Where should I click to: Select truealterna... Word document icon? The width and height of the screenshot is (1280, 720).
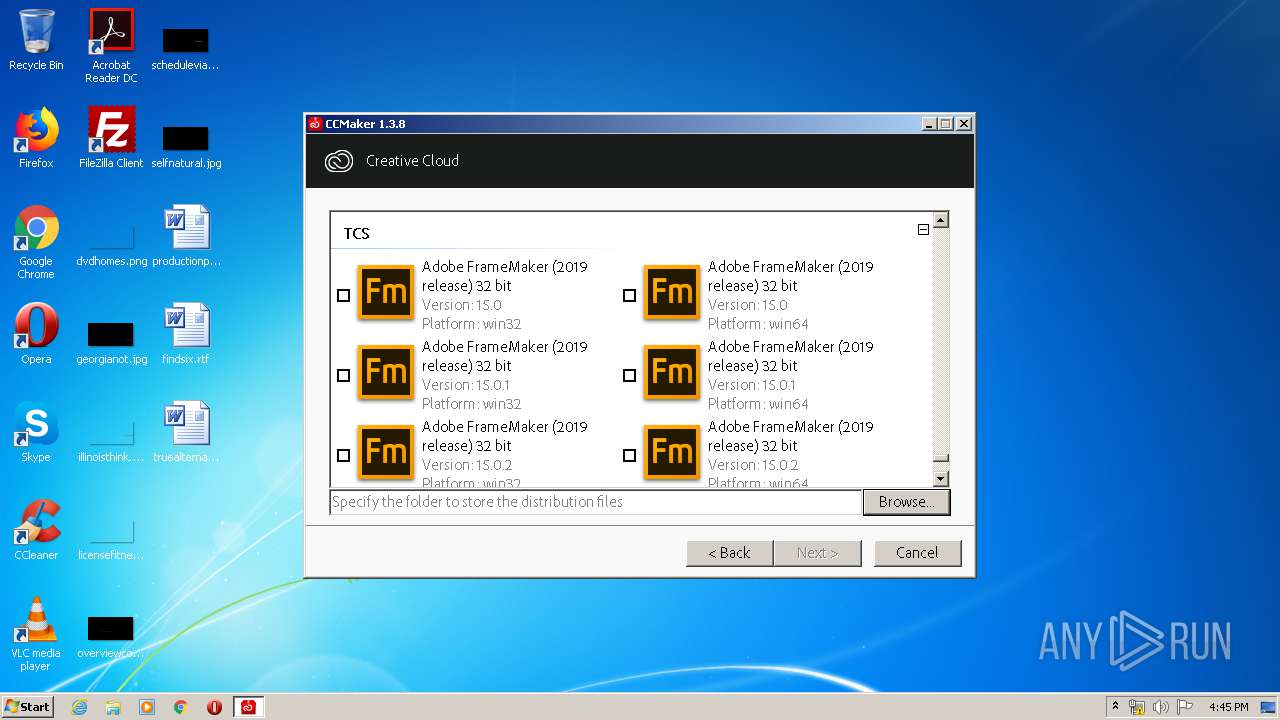186,432
